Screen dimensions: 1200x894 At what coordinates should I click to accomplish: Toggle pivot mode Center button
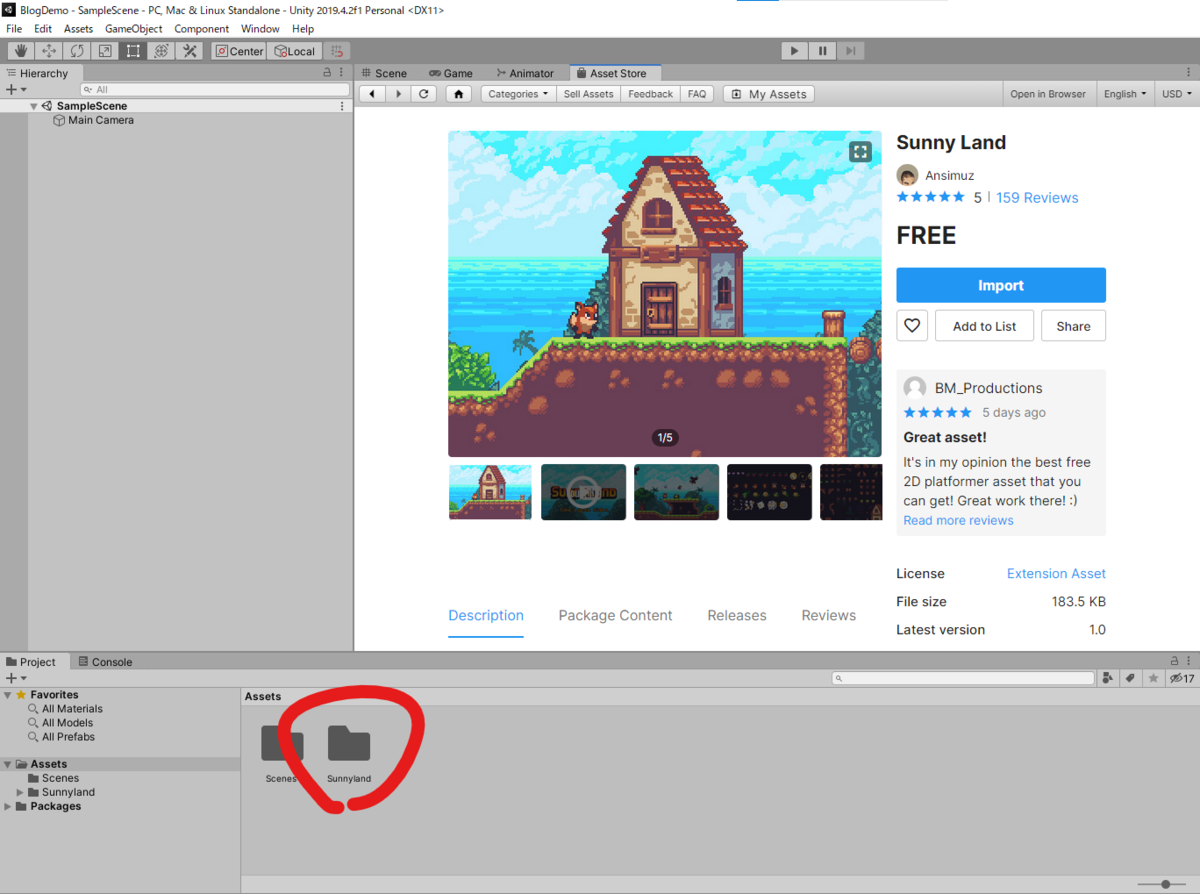pyautogui.click(x=239, y=51)
